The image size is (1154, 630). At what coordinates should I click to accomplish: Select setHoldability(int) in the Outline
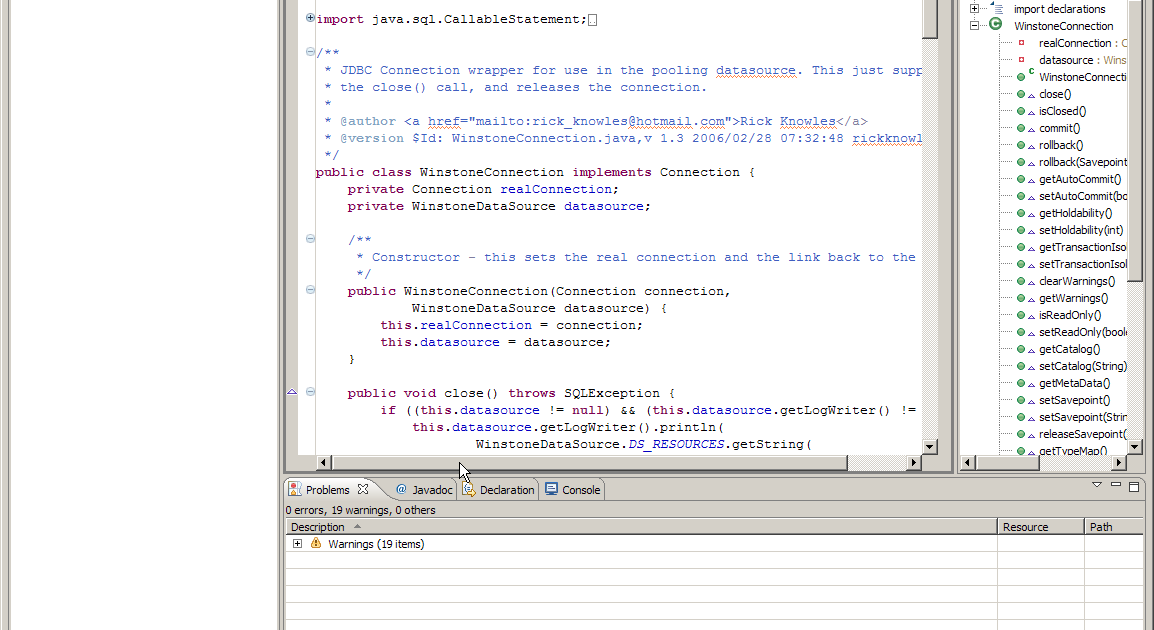1081,230
